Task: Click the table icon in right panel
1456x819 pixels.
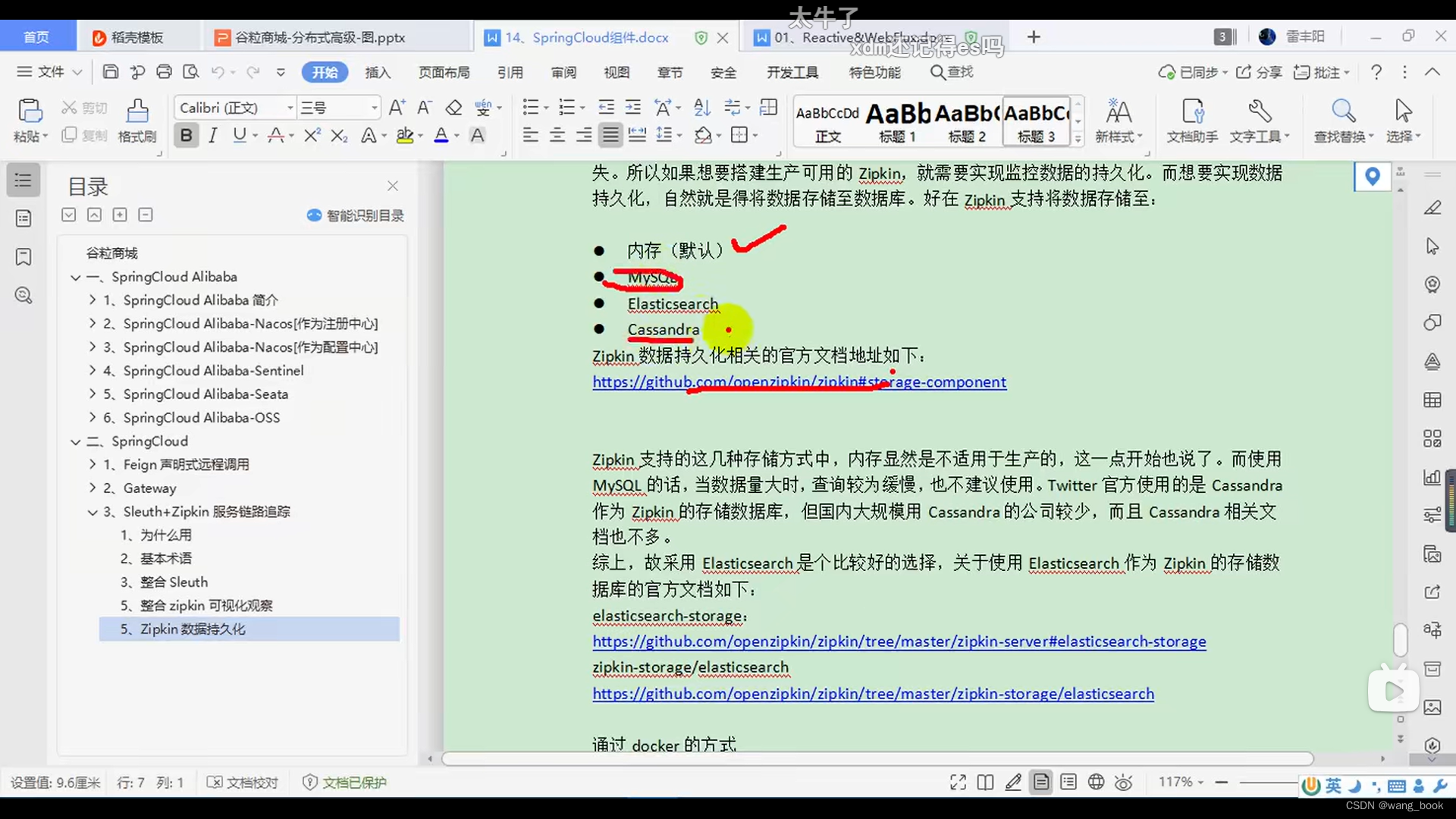Action: 1432,400
